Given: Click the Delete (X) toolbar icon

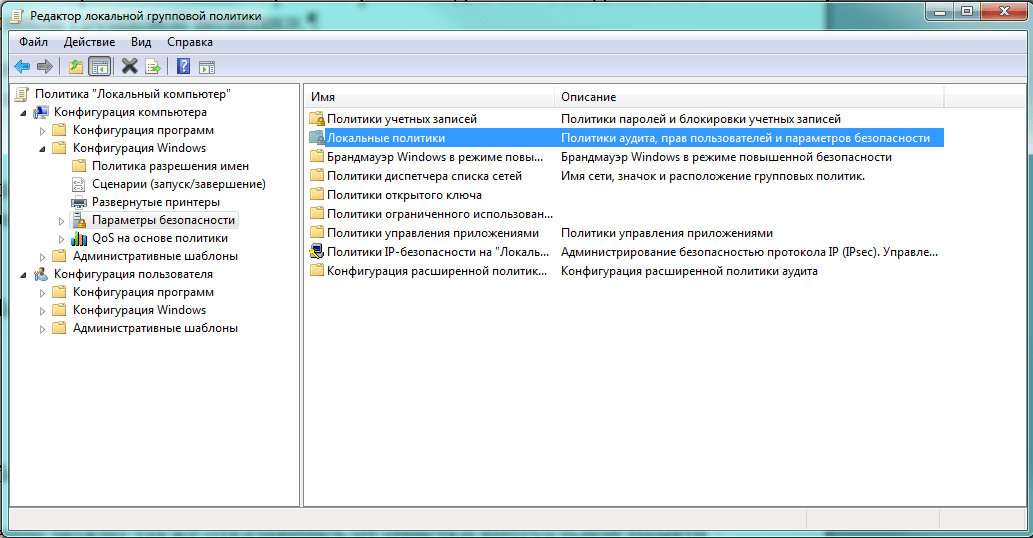Looking at the screenshot, I should pyautogui.click(x=129, y=67).
